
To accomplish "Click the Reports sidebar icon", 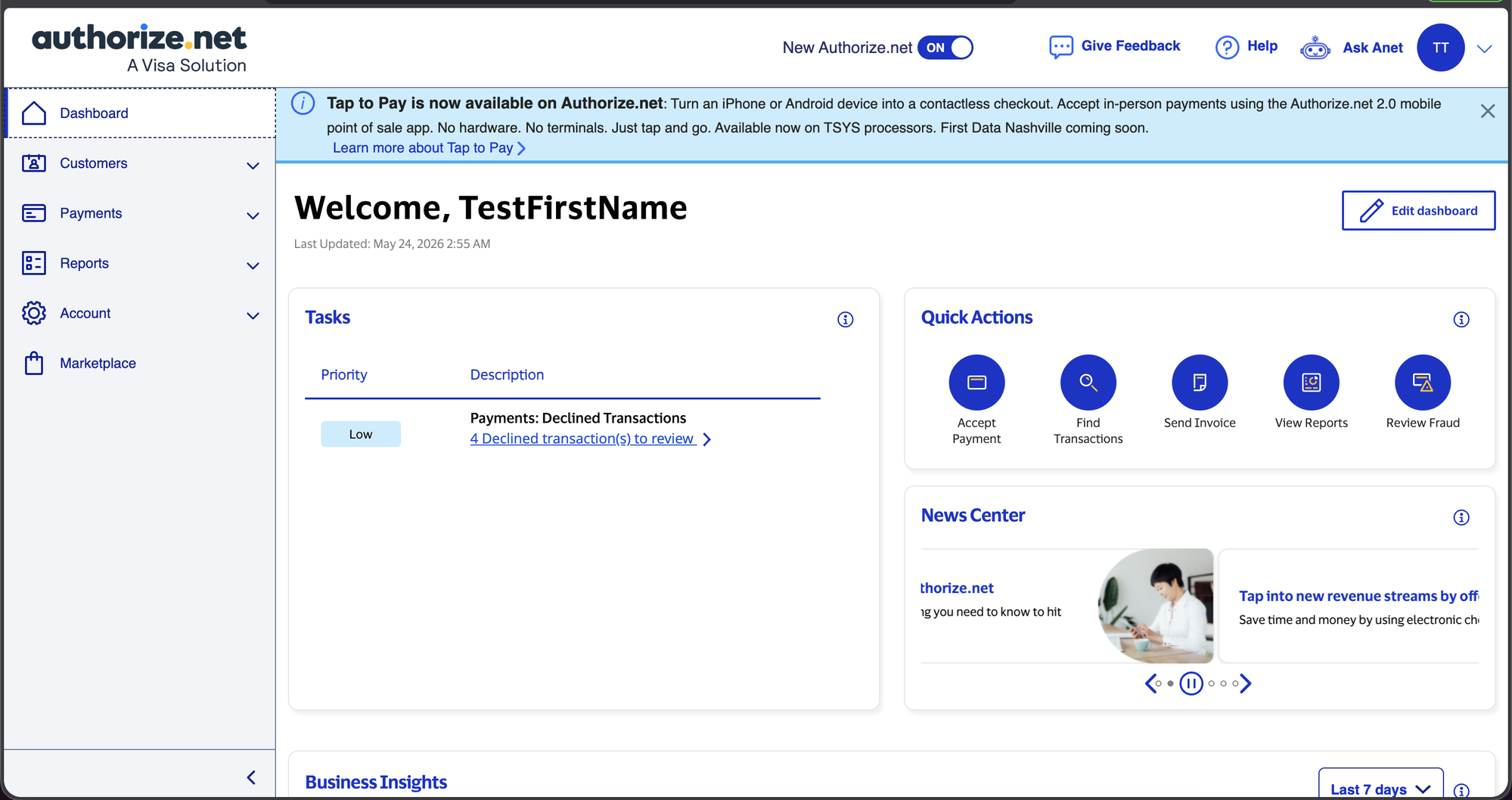I will point(34,263).
